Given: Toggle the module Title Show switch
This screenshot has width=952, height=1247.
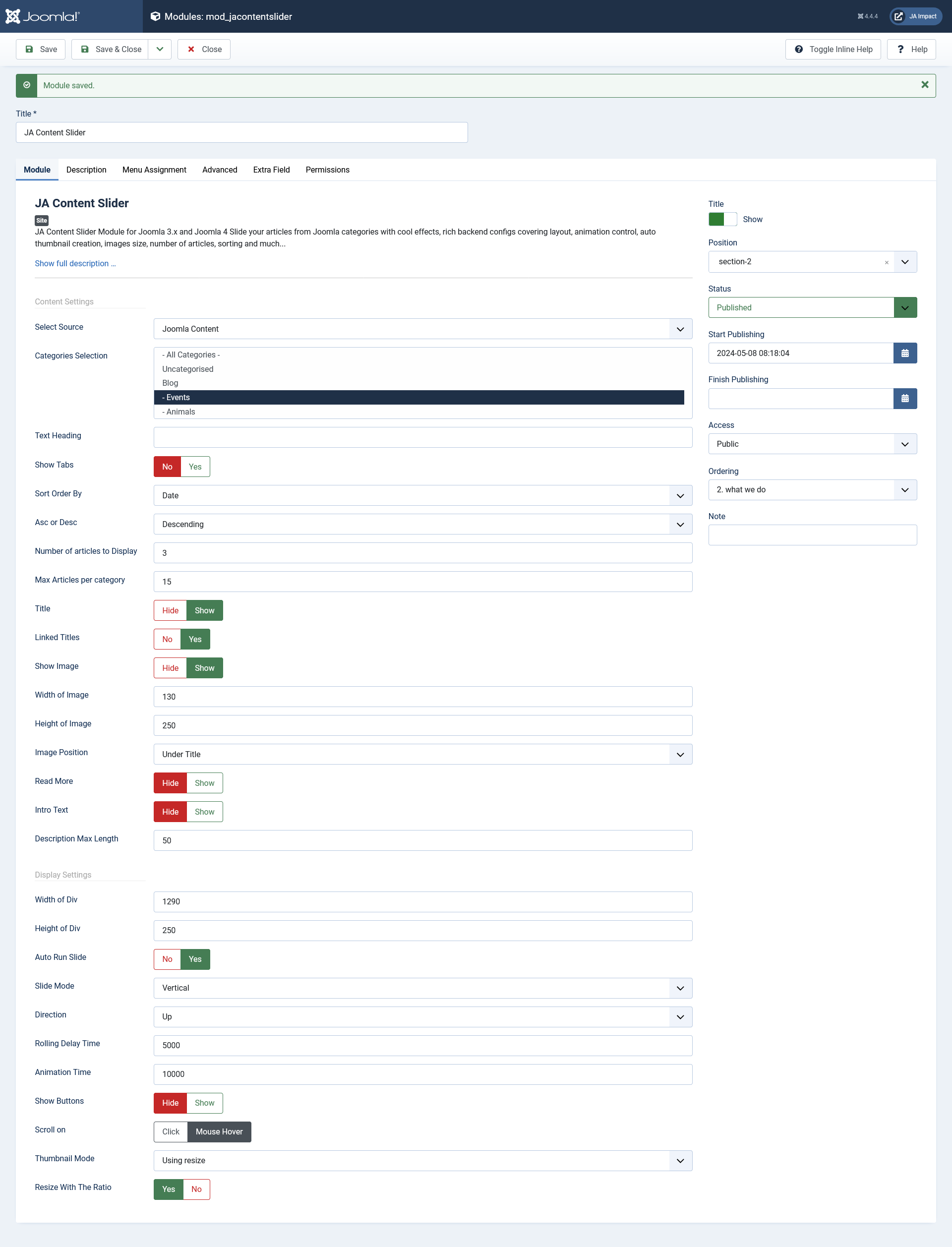Looking at the screenshot, I should click(722, 219).
